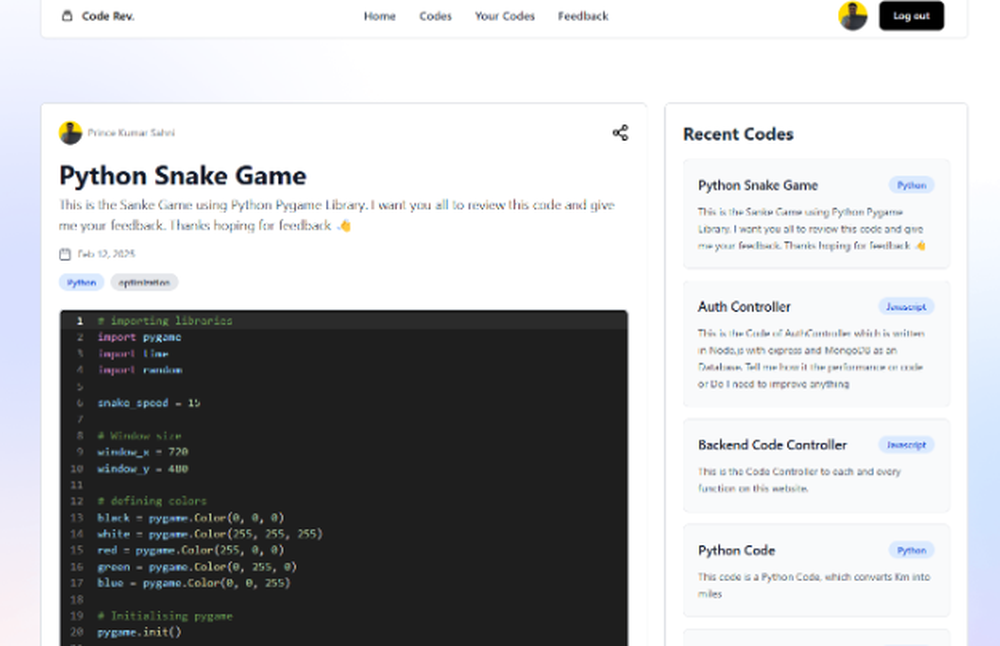
Task: Select the optimization tag
Action: point(144,283)
